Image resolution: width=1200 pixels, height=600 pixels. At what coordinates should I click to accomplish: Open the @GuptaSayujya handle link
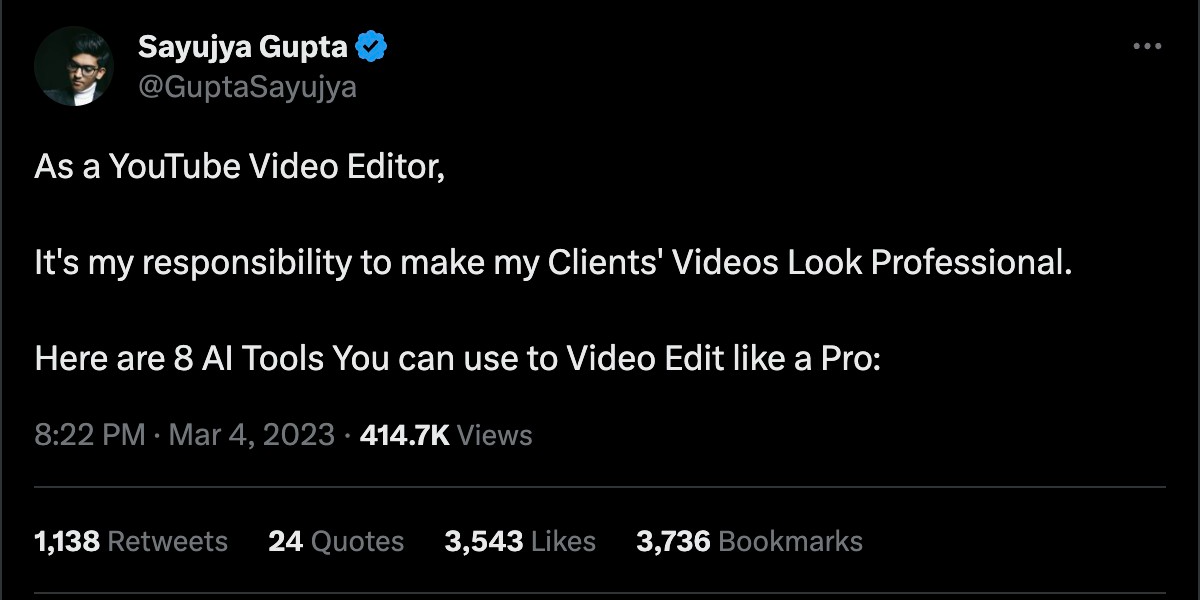pyautogui.click(x=247, y=87)
